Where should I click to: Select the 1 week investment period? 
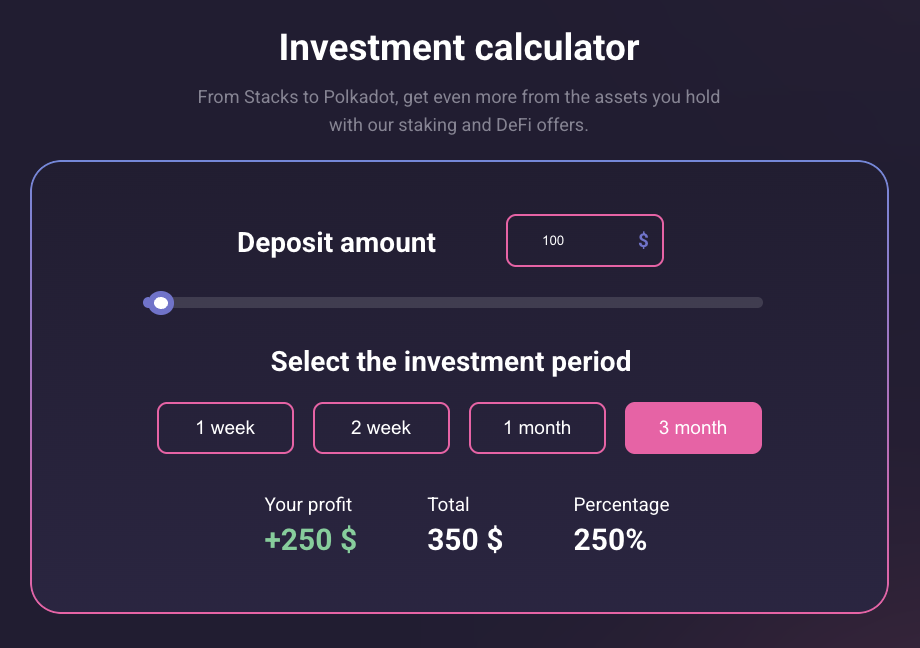tap(225, 428)
